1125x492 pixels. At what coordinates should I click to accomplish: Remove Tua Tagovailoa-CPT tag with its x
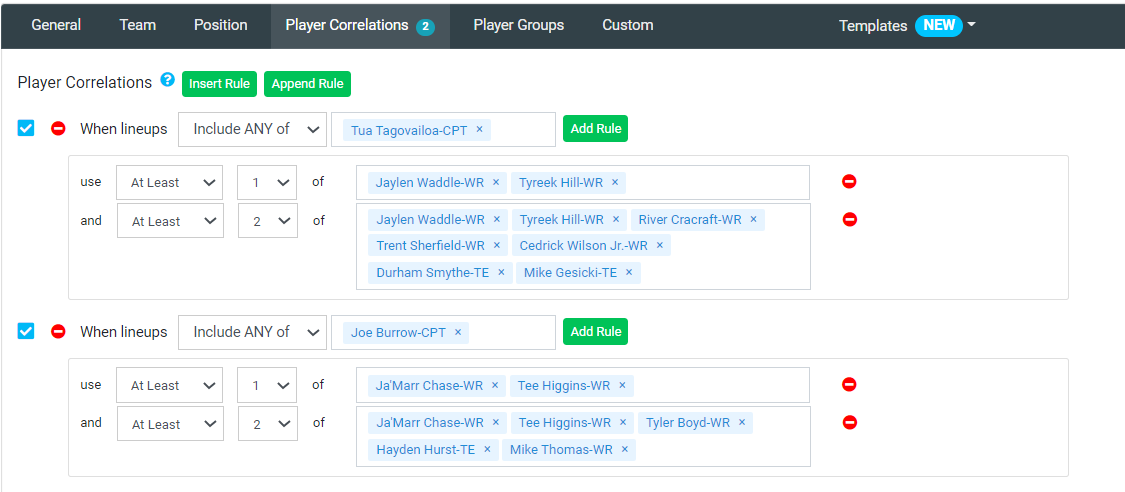pyautogui.click(x=479, y=130)
